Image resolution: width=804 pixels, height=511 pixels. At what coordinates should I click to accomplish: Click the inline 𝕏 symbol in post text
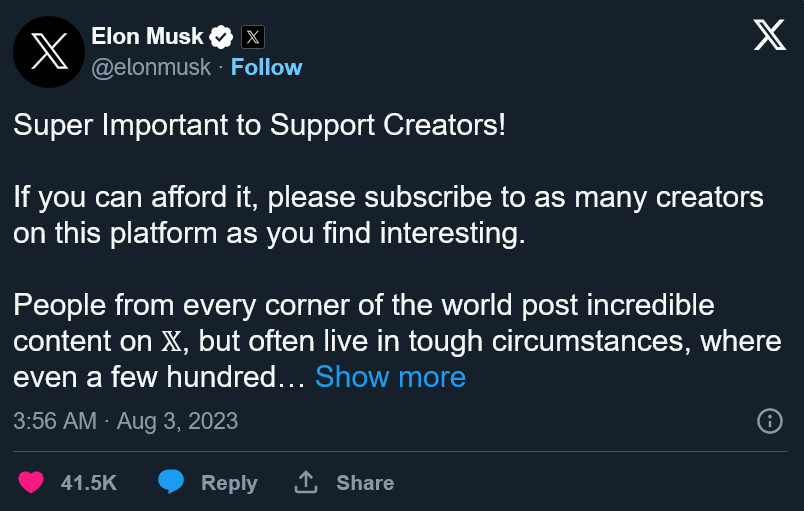[x=171, y=341]
